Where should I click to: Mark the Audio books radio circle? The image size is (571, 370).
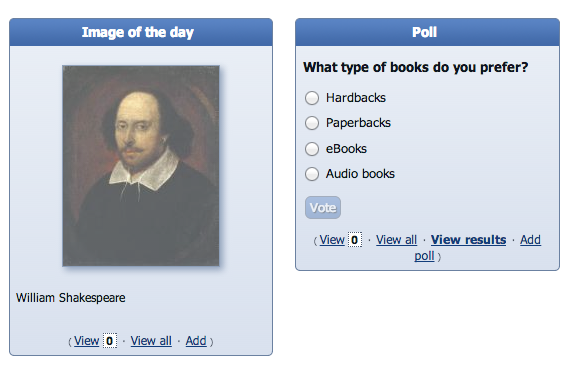click(x=312, y=174)
